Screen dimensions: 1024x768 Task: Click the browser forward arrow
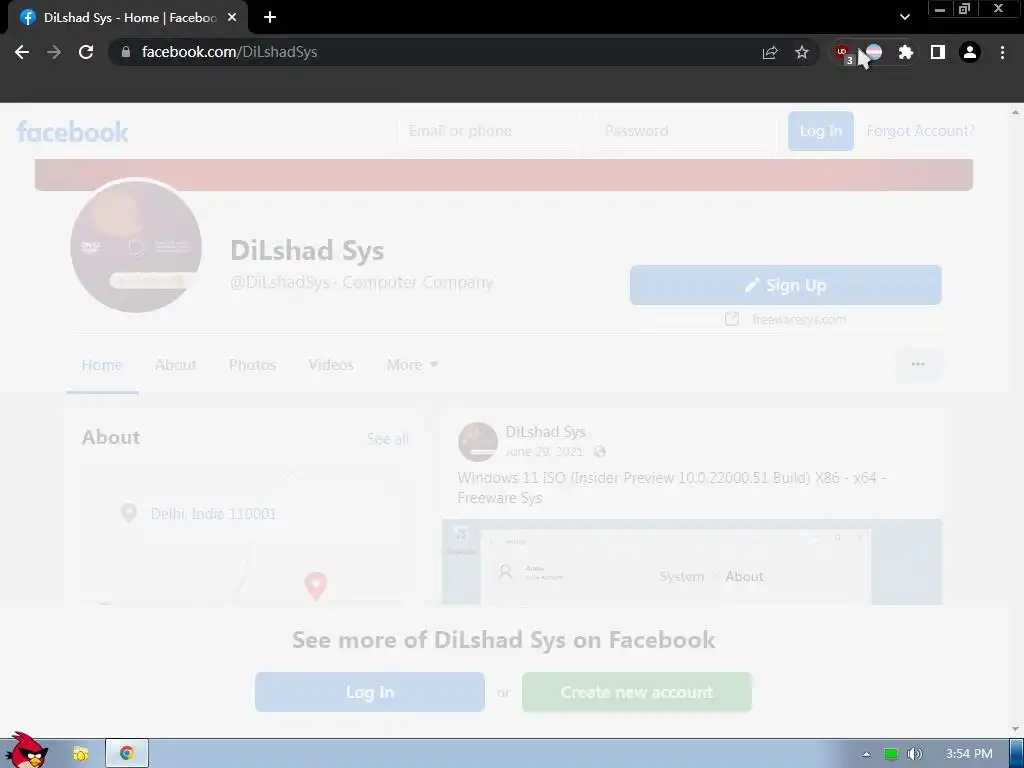[54, 52]
